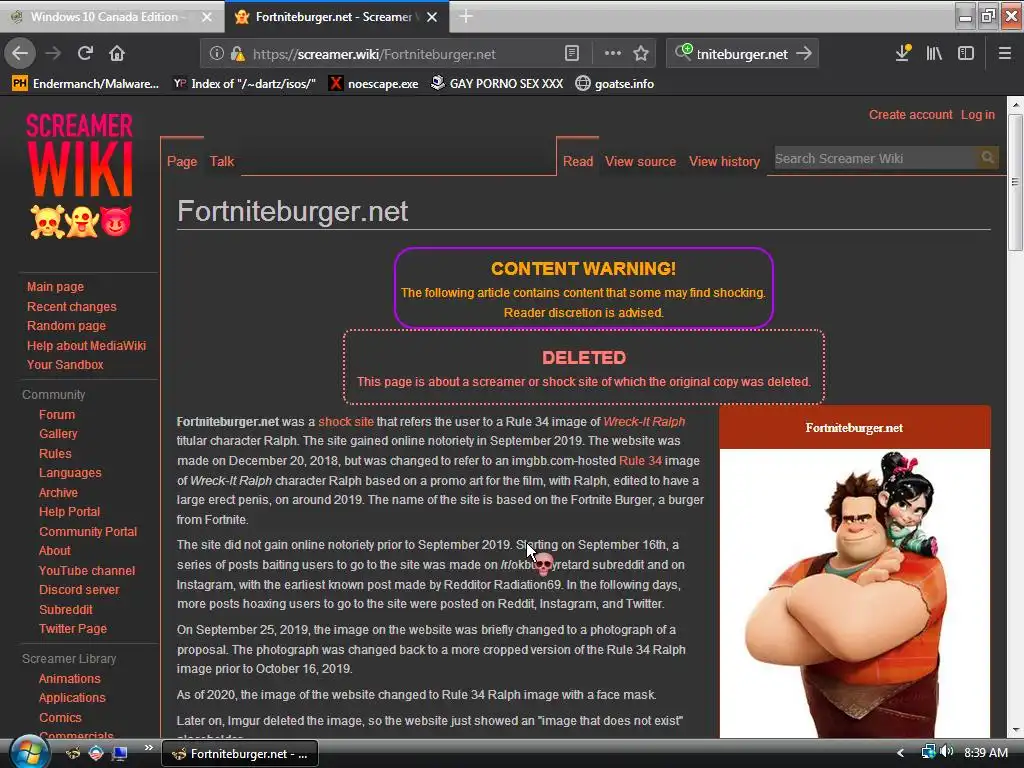Image resolution: width=1024 pixels, height=768 pixels.
Task: Toggle the sidebar view icon
Action: (x=966, y=53)
